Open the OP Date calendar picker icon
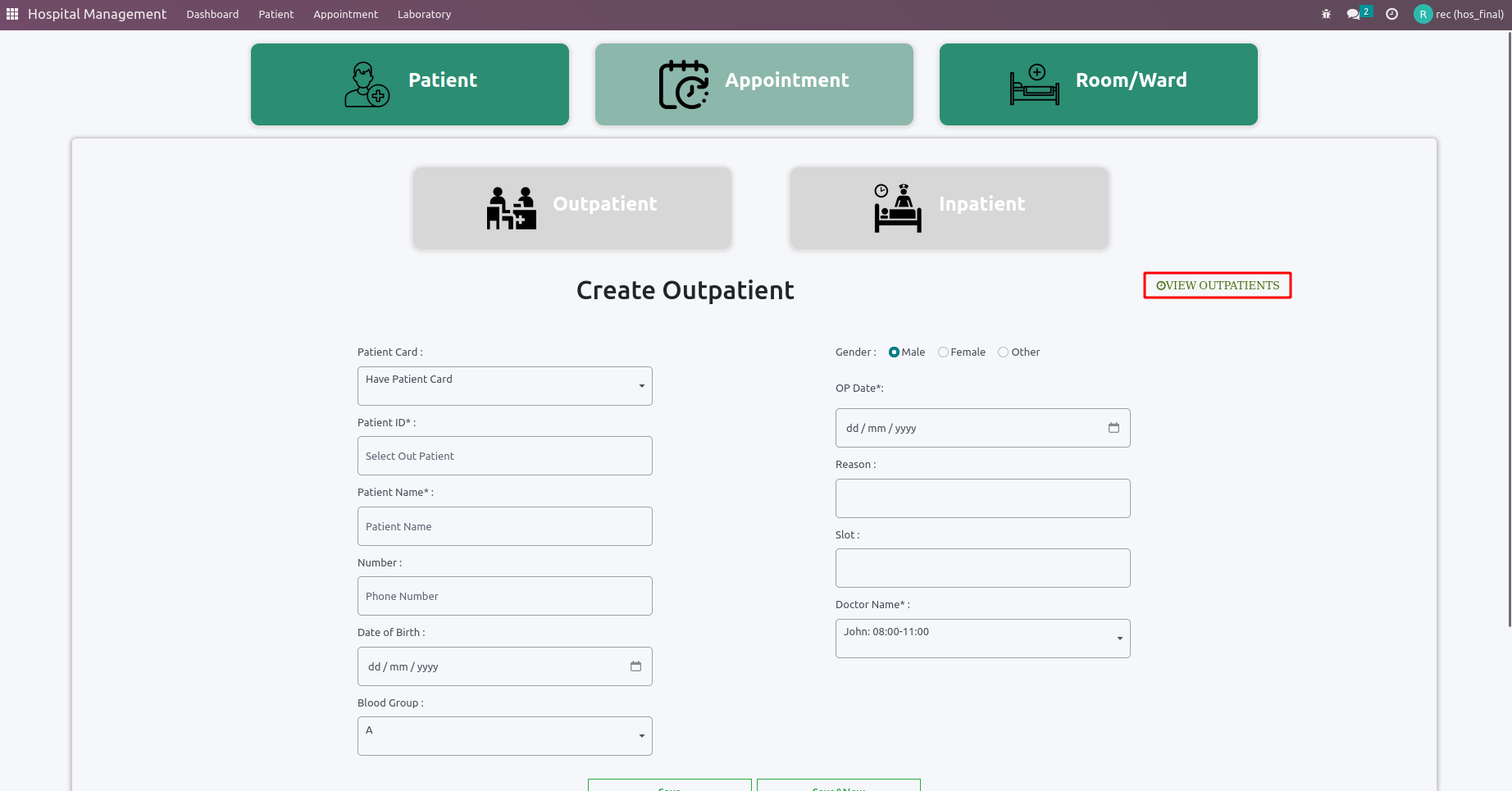 point(1114,428)
